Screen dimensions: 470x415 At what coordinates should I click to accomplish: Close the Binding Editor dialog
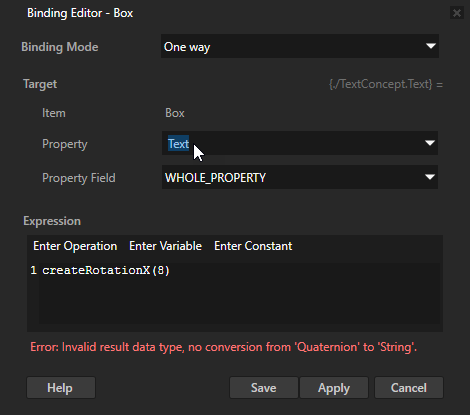(x=456, y=13)
